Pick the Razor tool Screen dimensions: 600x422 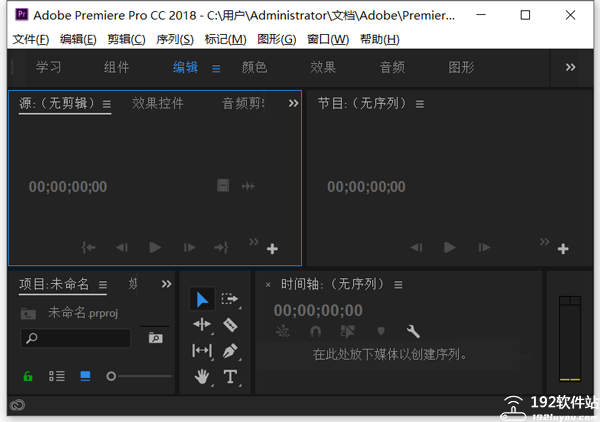[x=230, y=325]
